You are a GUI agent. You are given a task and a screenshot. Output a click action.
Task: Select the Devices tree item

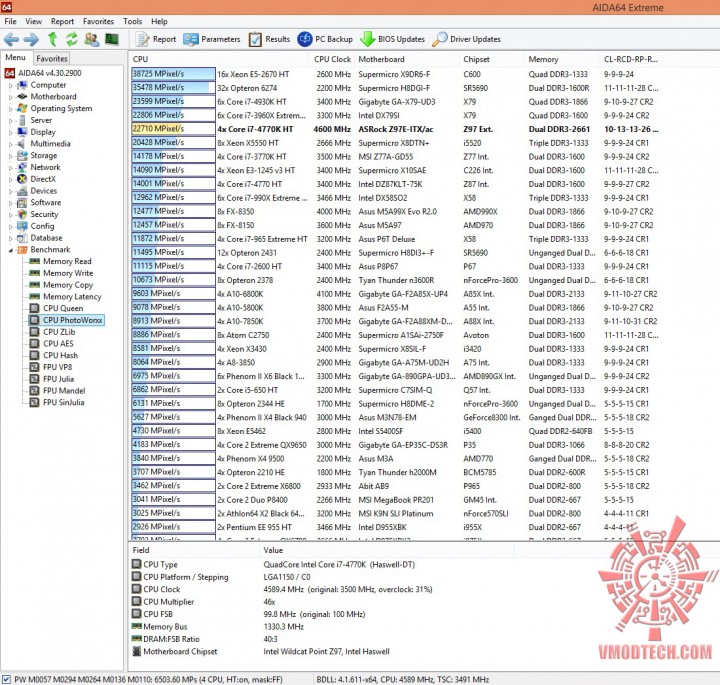click(37, 191)
